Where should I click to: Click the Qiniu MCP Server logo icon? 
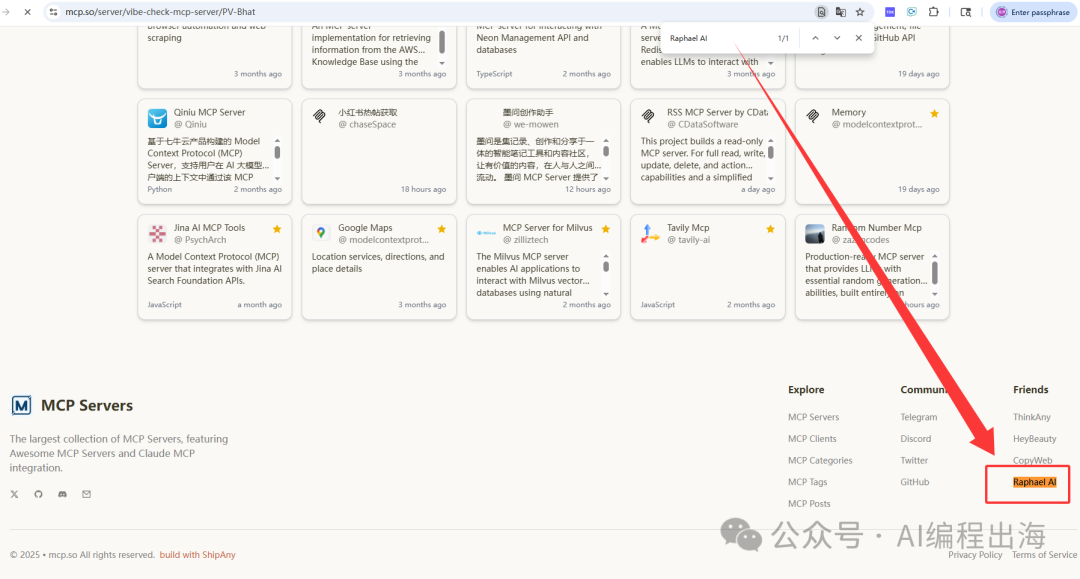click(x=157, y=118)
